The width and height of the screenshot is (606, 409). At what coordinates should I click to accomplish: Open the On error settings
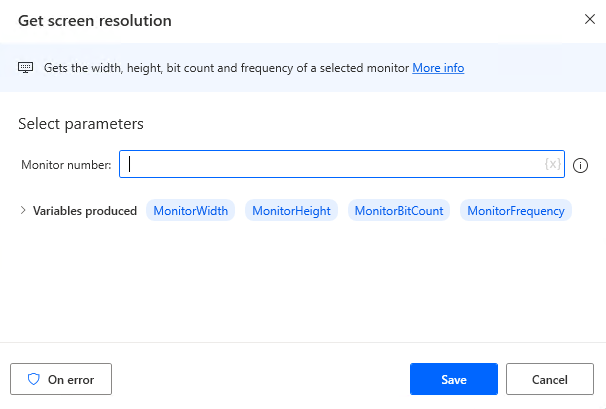click(61, 380)
